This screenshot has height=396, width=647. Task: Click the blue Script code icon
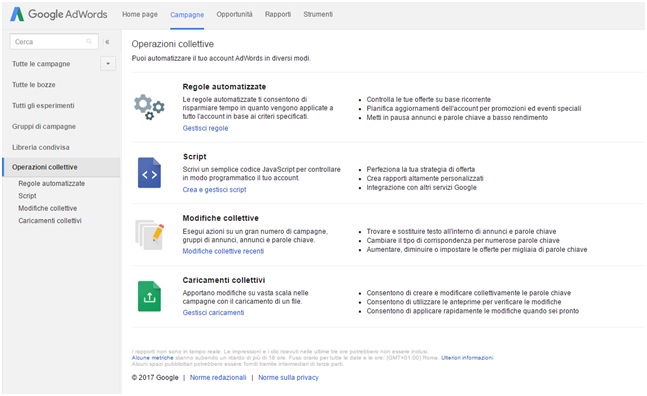[x=149, y=172]
